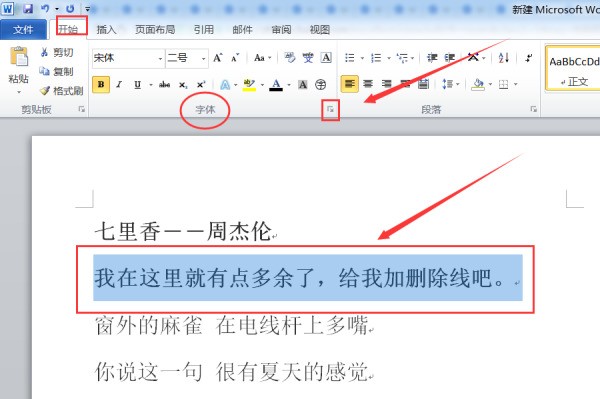Click the Decrease Indent icon
Image resolution: width=600 pixels, height=399 pixels.
click(x=432, y=58)
